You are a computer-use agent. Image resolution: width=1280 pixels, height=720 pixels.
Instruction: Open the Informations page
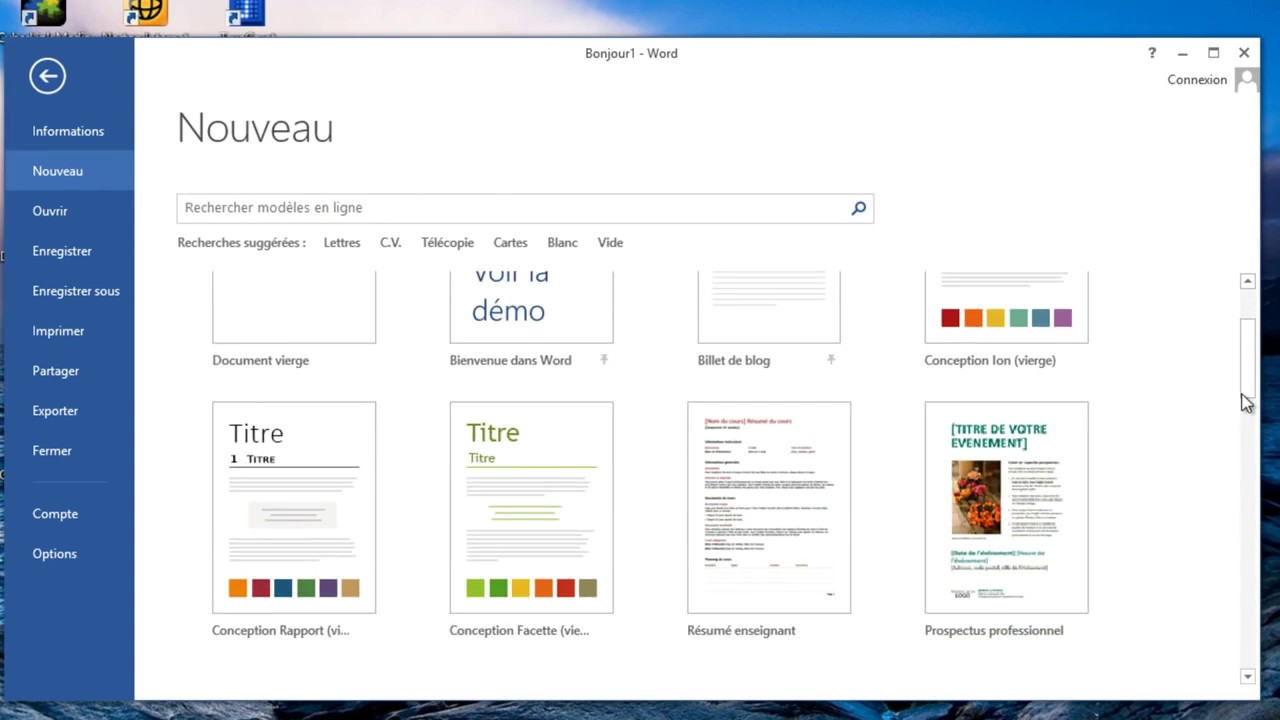(68, 131)
